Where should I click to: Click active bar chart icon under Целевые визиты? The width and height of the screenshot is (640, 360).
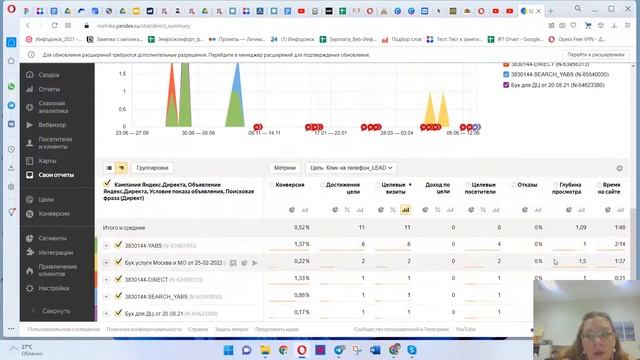pyautogui.click(x=405, y=210)
